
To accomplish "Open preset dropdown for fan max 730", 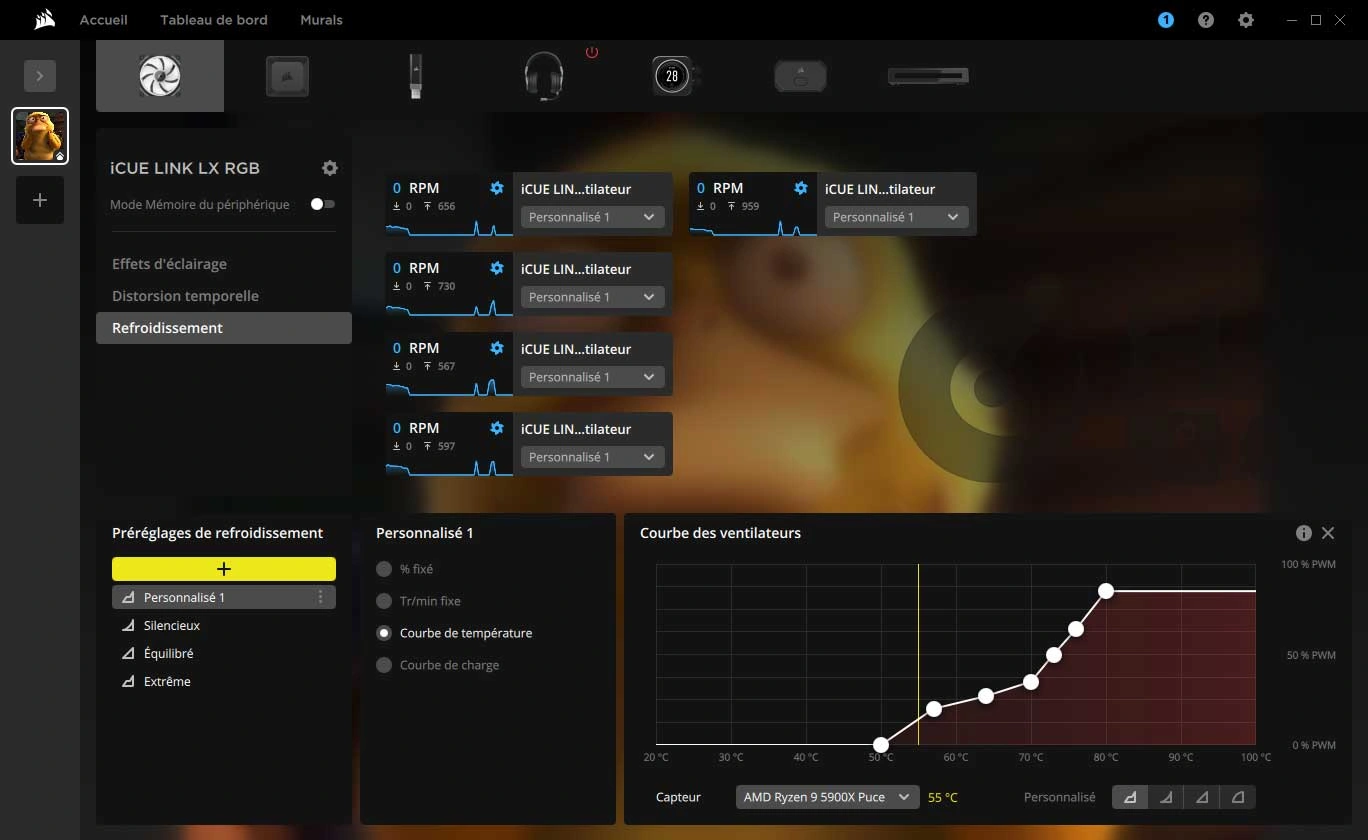I will point(592,297).
